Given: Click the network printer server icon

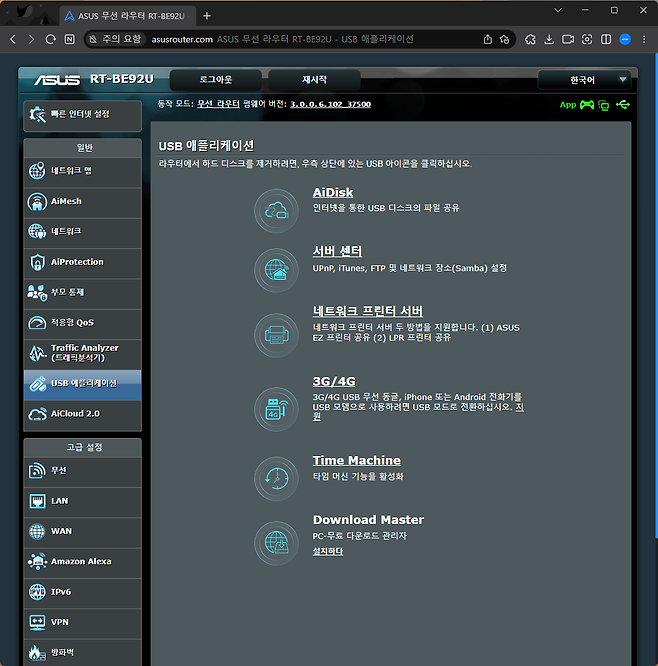Looking at the screenshot, I should point(276,331).
